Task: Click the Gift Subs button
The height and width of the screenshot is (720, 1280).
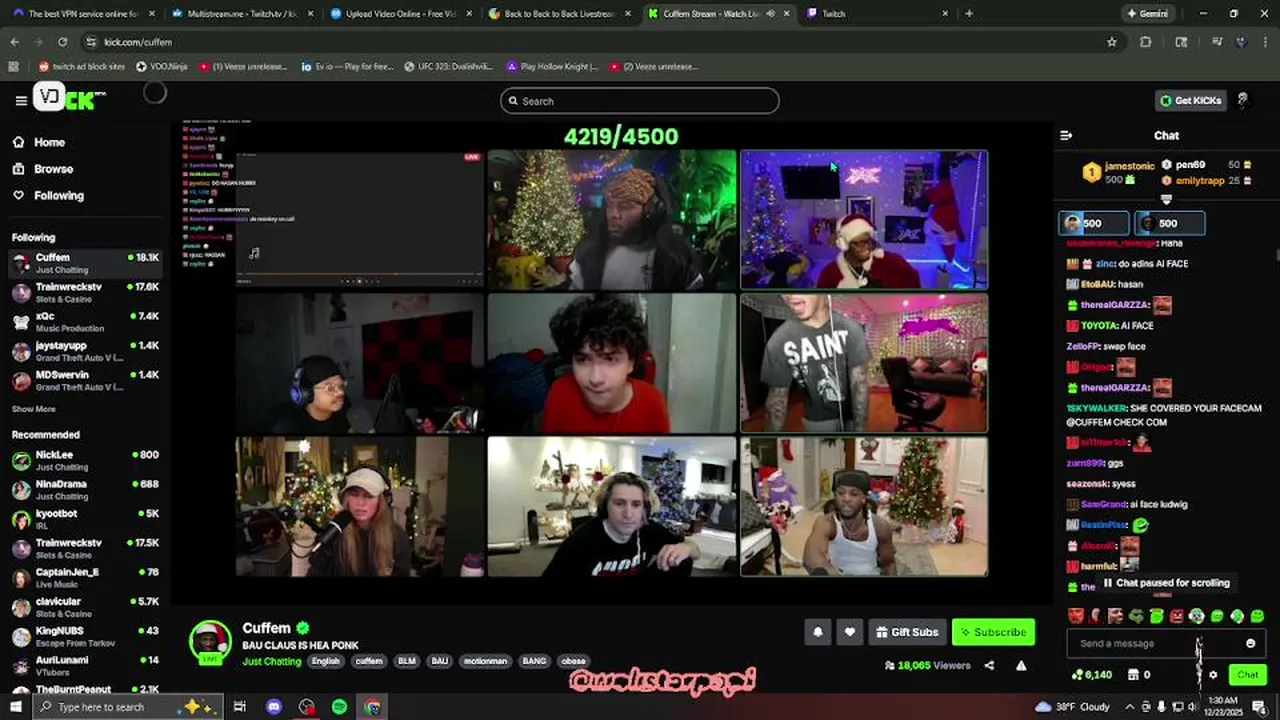Action: pos(907,632)
